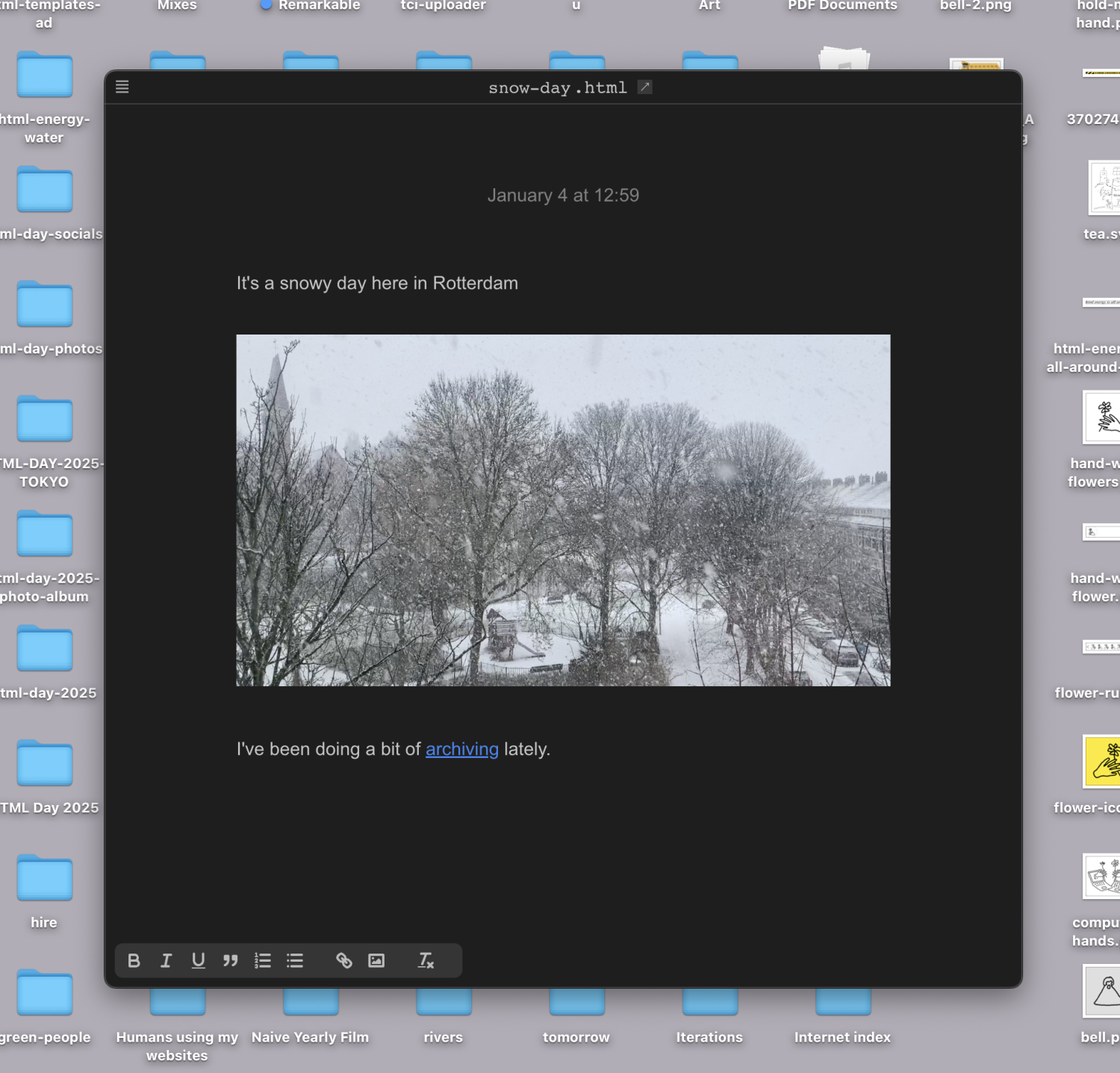Image resolution: width=1120 pixels, height=1073 pixels.
Task: Apply italic formatting from the toolbar
Action: (166, 960)
